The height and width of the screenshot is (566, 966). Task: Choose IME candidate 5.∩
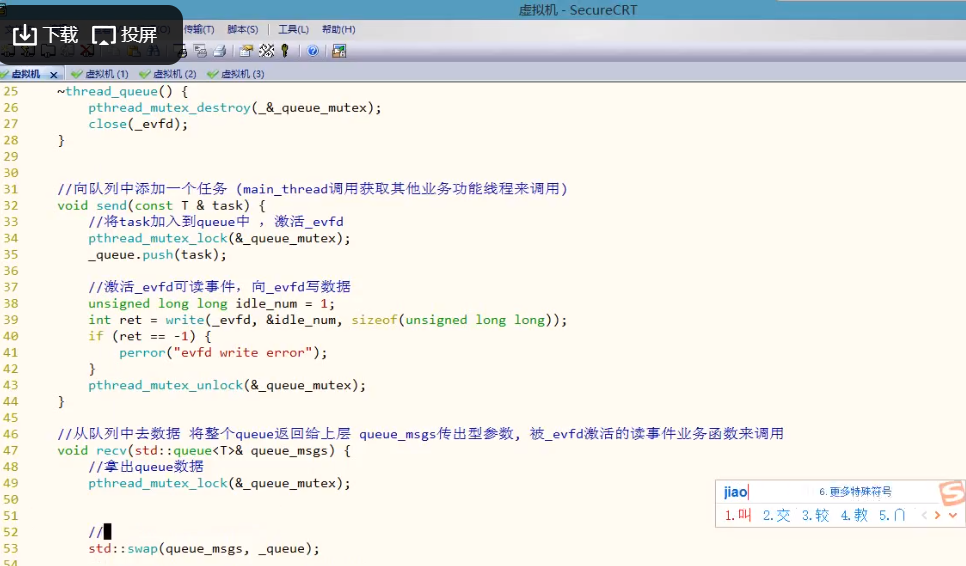click(892, 515)
